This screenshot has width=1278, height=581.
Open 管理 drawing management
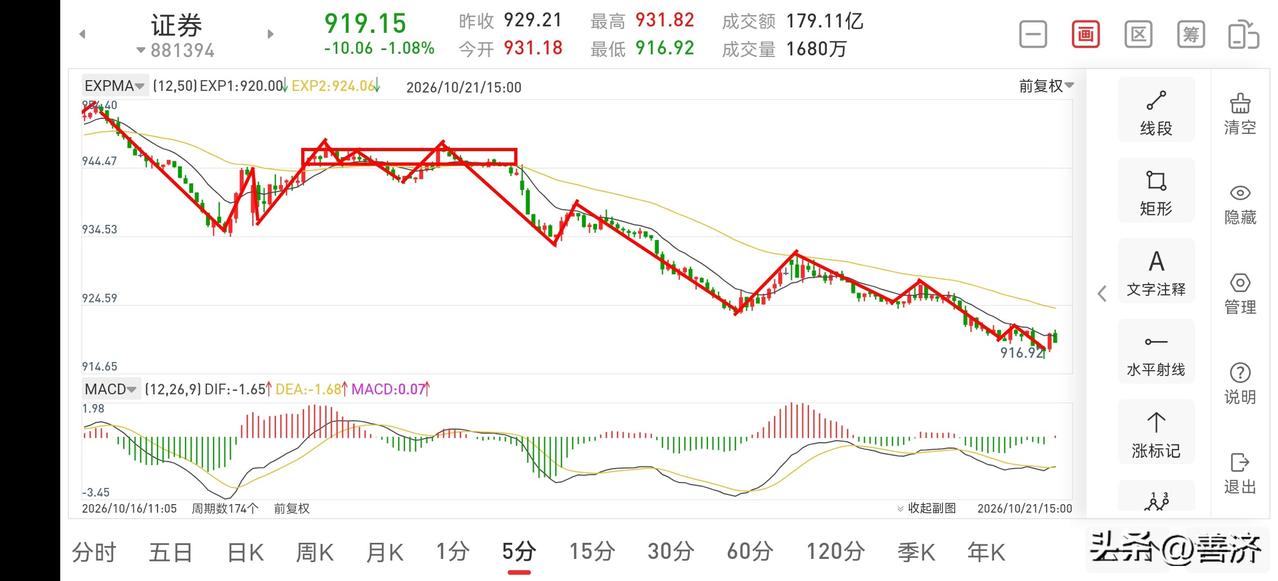coord(1240,294)
